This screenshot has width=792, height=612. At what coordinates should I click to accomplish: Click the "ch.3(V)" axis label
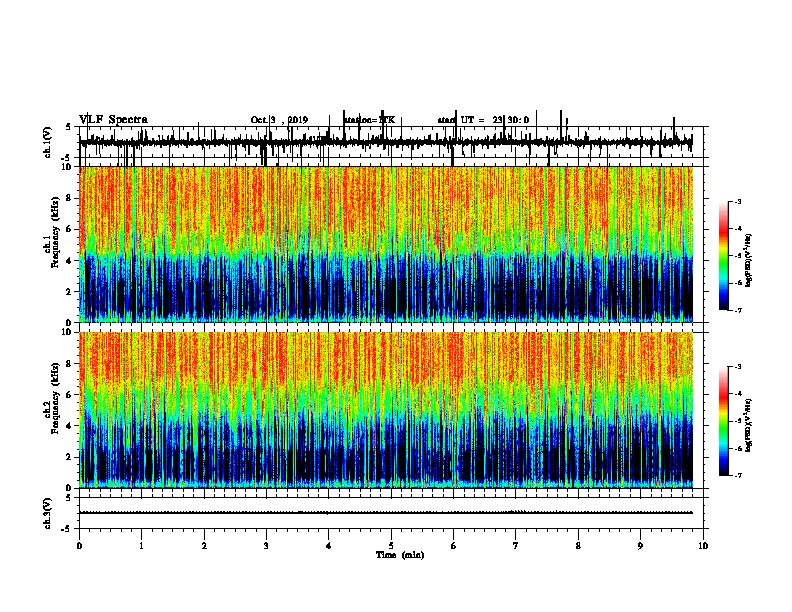47,513
